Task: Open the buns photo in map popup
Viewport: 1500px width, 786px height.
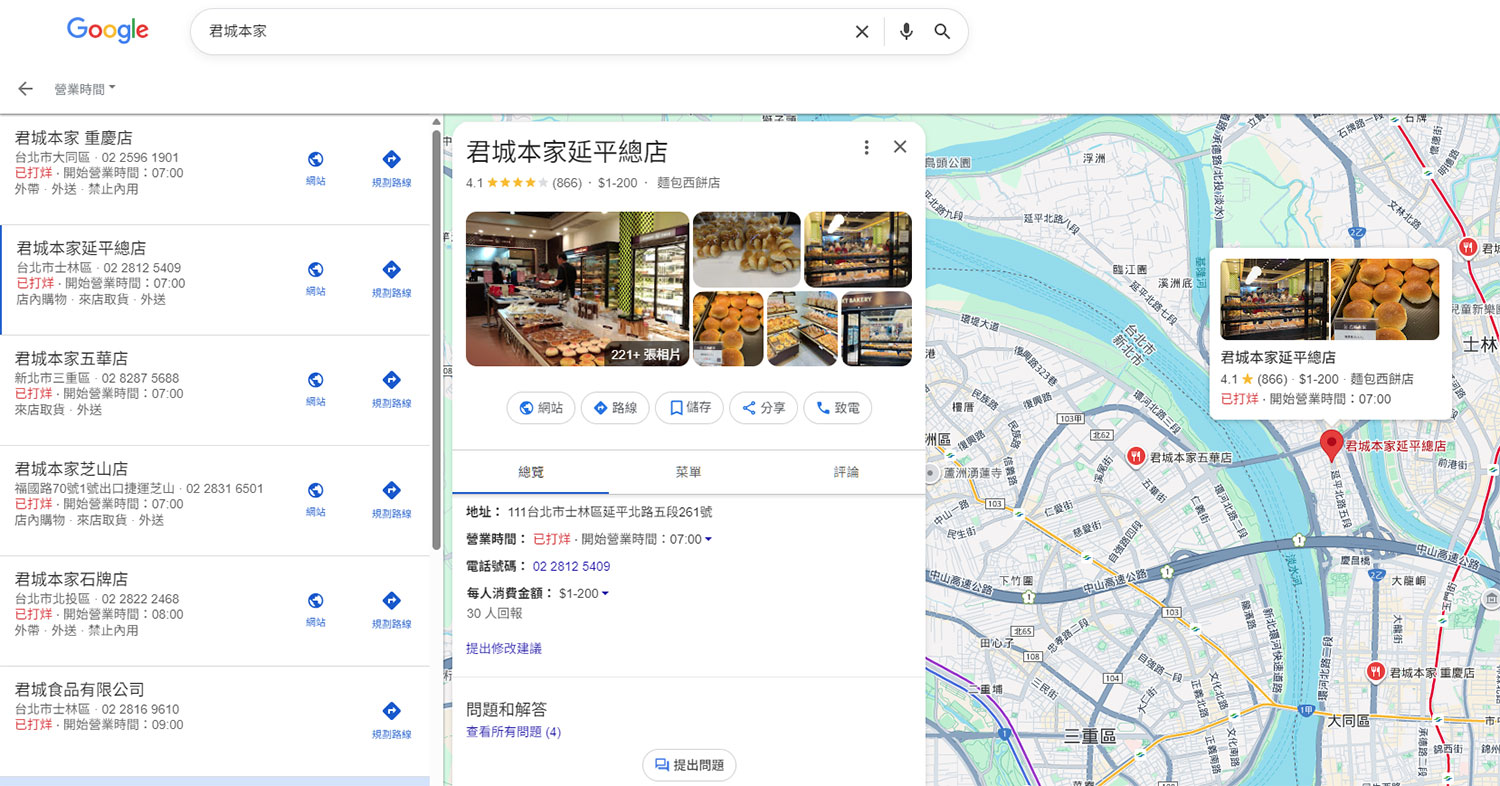Action: 1385,299
